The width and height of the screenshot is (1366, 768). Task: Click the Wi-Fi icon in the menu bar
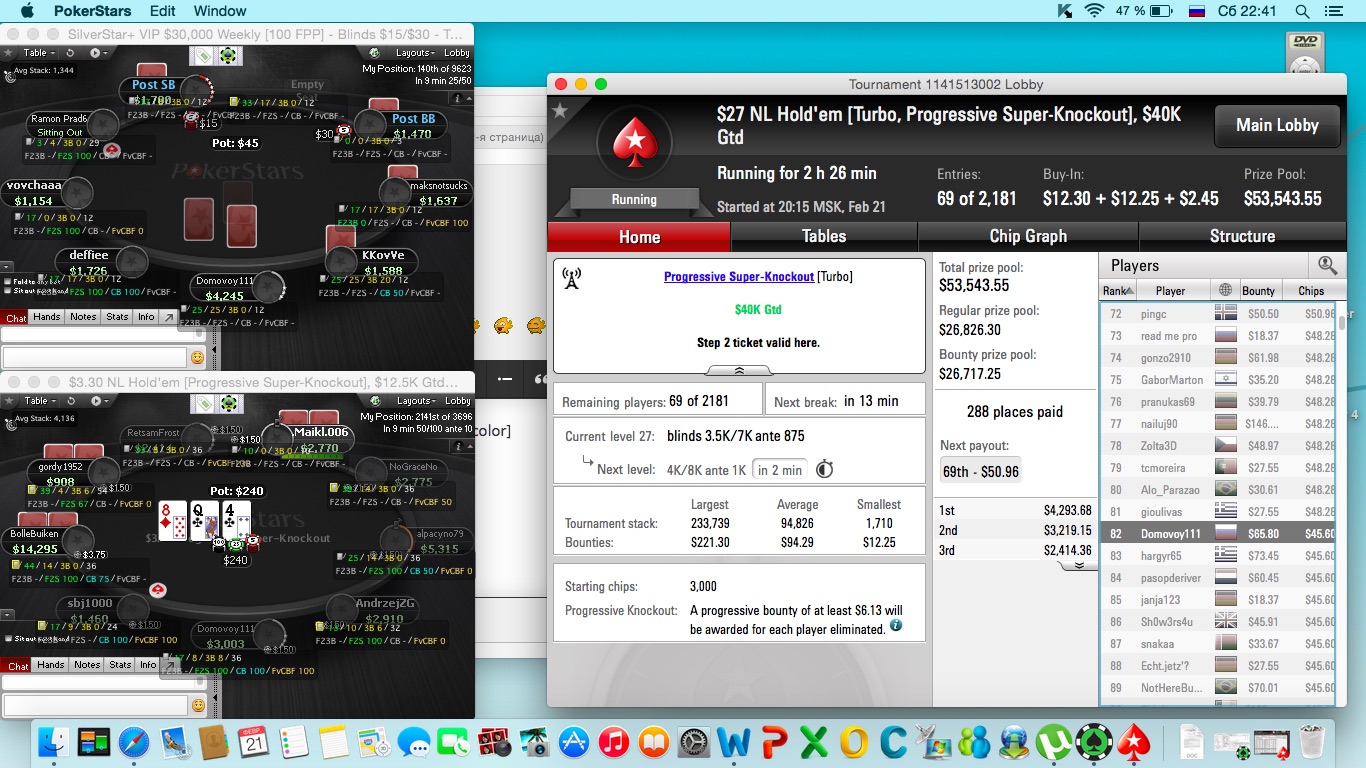(x=1094, y=11)
